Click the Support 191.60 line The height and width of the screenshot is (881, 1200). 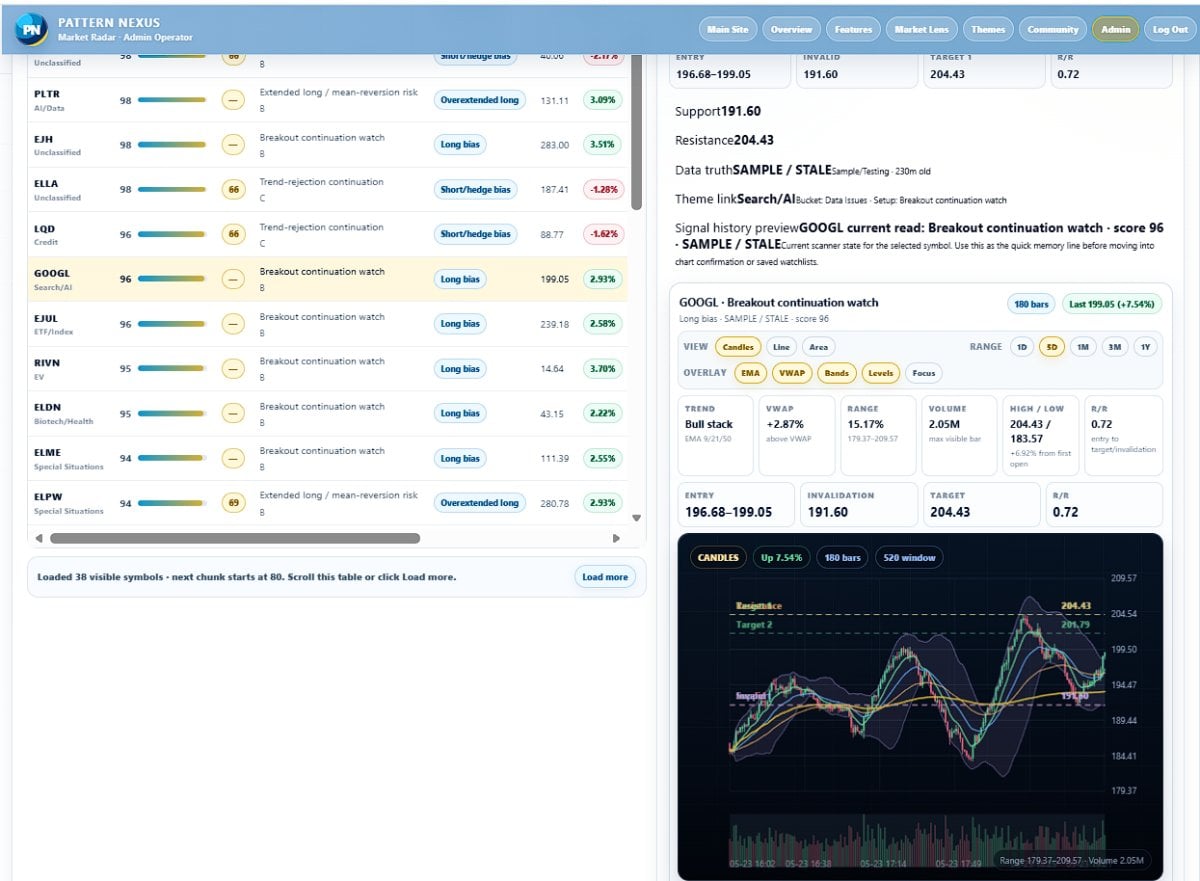click(x=718, y=111)
